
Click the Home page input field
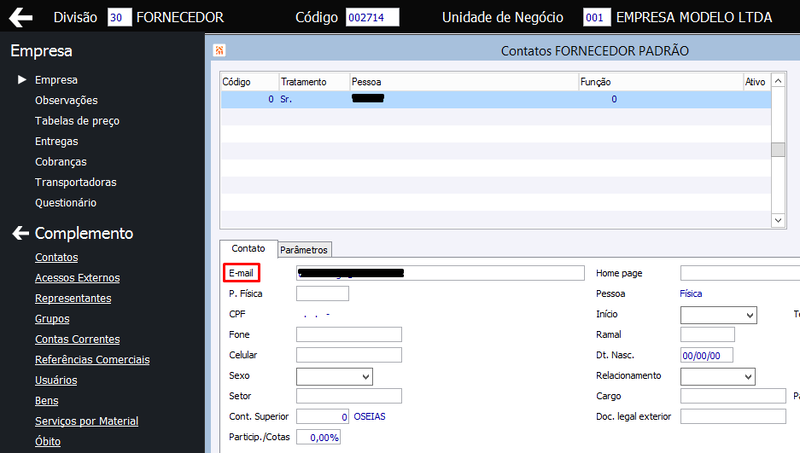click(x=740, y=273)
